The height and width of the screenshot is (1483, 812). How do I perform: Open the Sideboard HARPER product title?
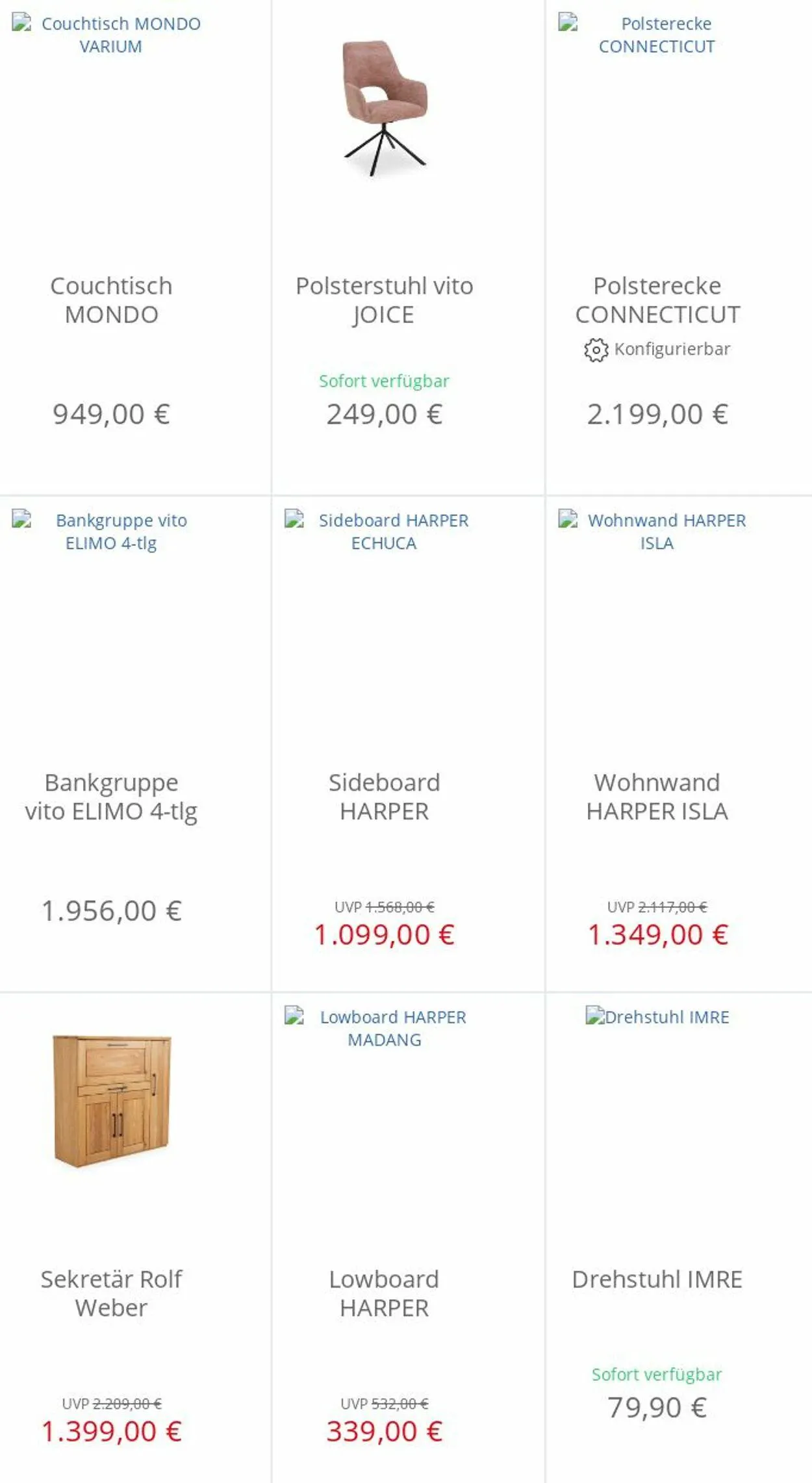[x=384, y=797]
